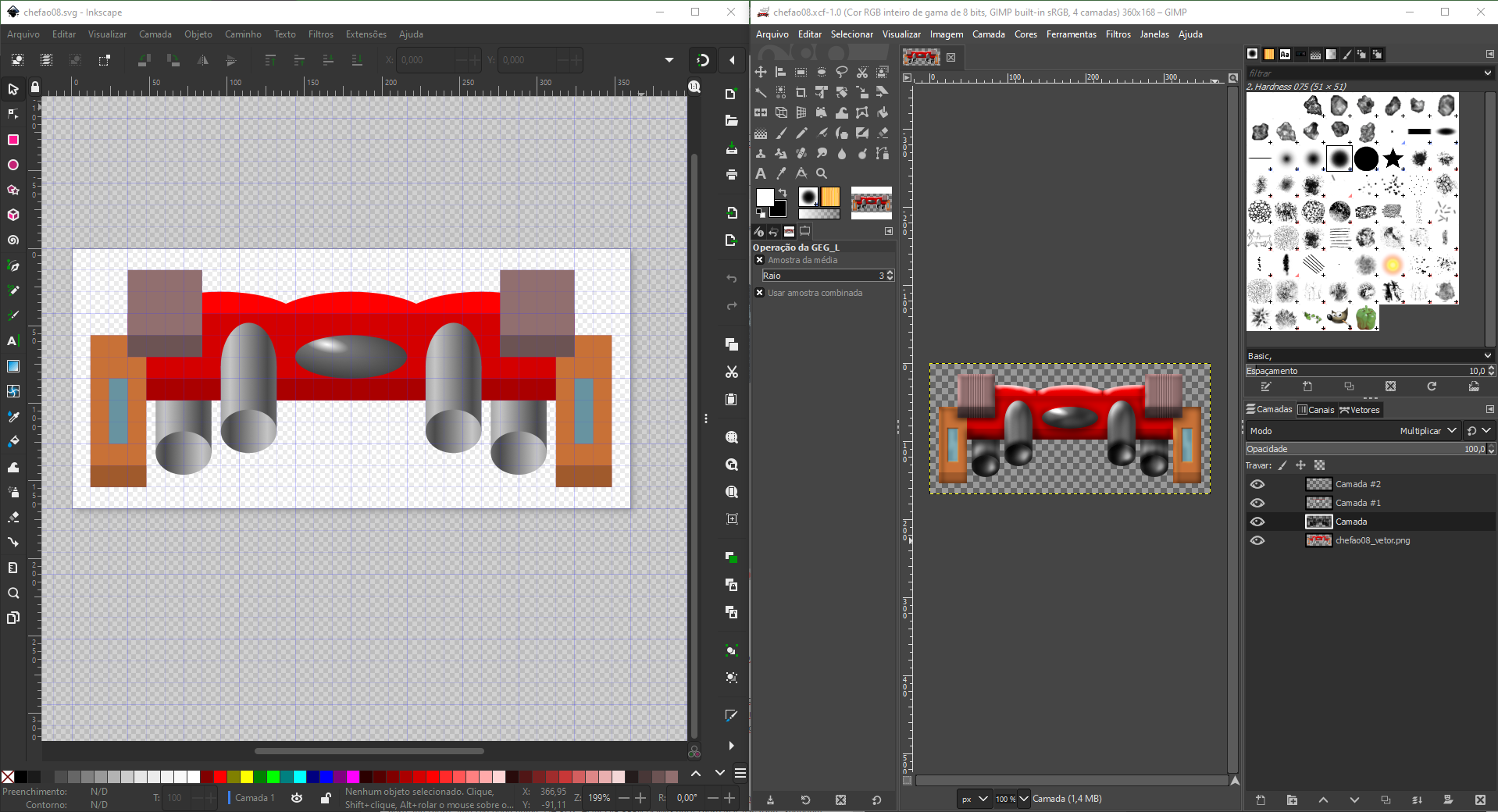Hide the chefao08_vetor.png layer
The image size is (1498, 812).
1257,540
